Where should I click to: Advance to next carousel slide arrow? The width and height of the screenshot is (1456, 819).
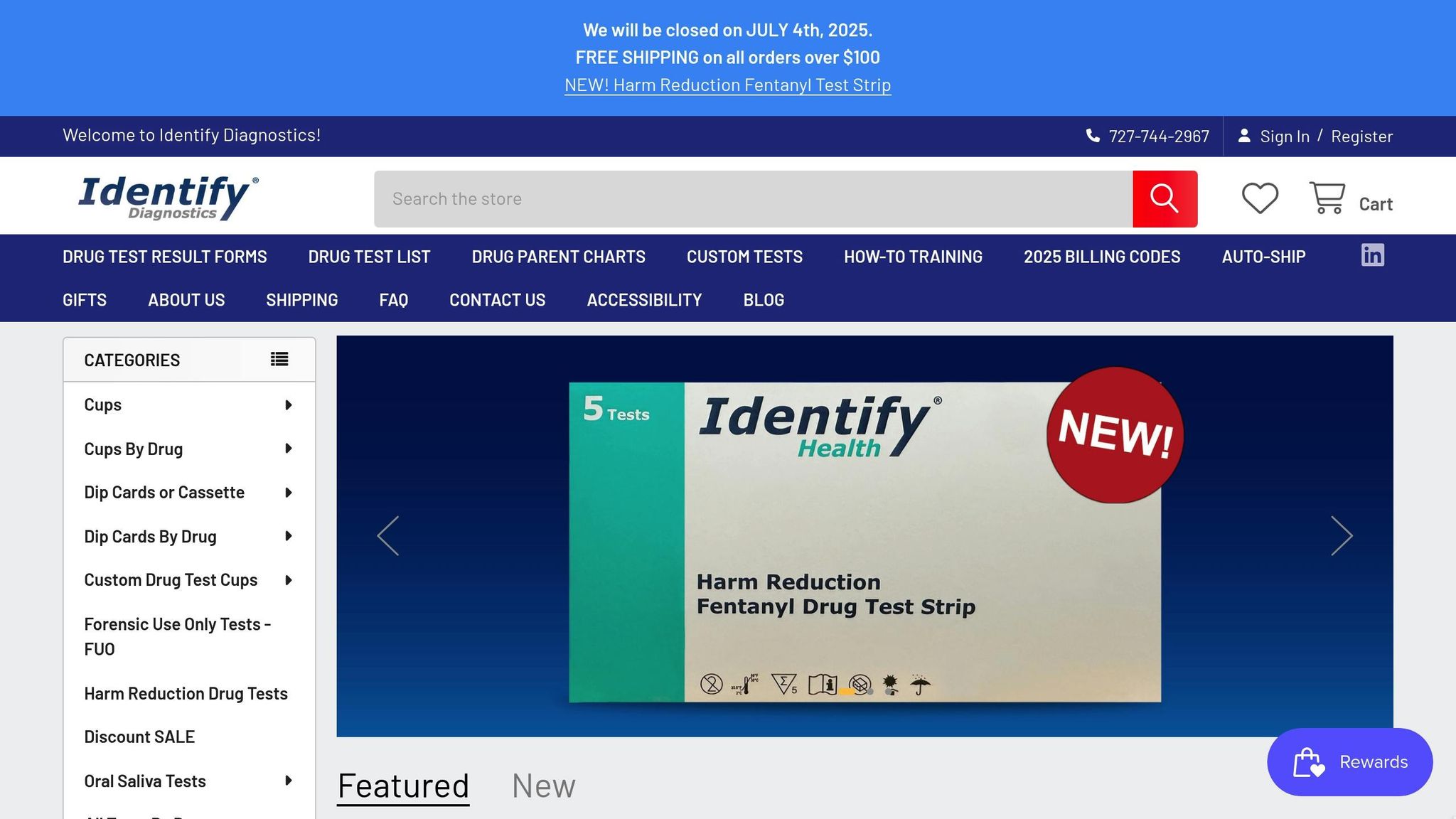(1342, 536)
